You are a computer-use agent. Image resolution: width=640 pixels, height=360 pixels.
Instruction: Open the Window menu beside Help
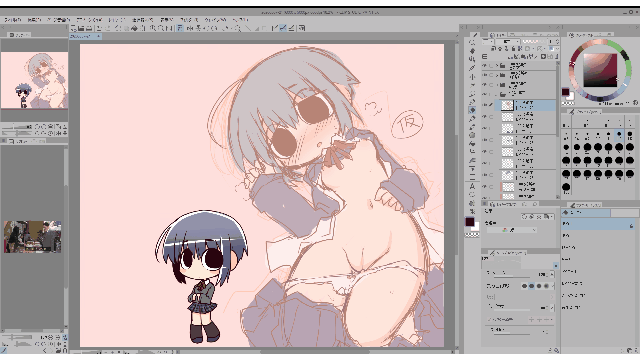click(215, 20)
